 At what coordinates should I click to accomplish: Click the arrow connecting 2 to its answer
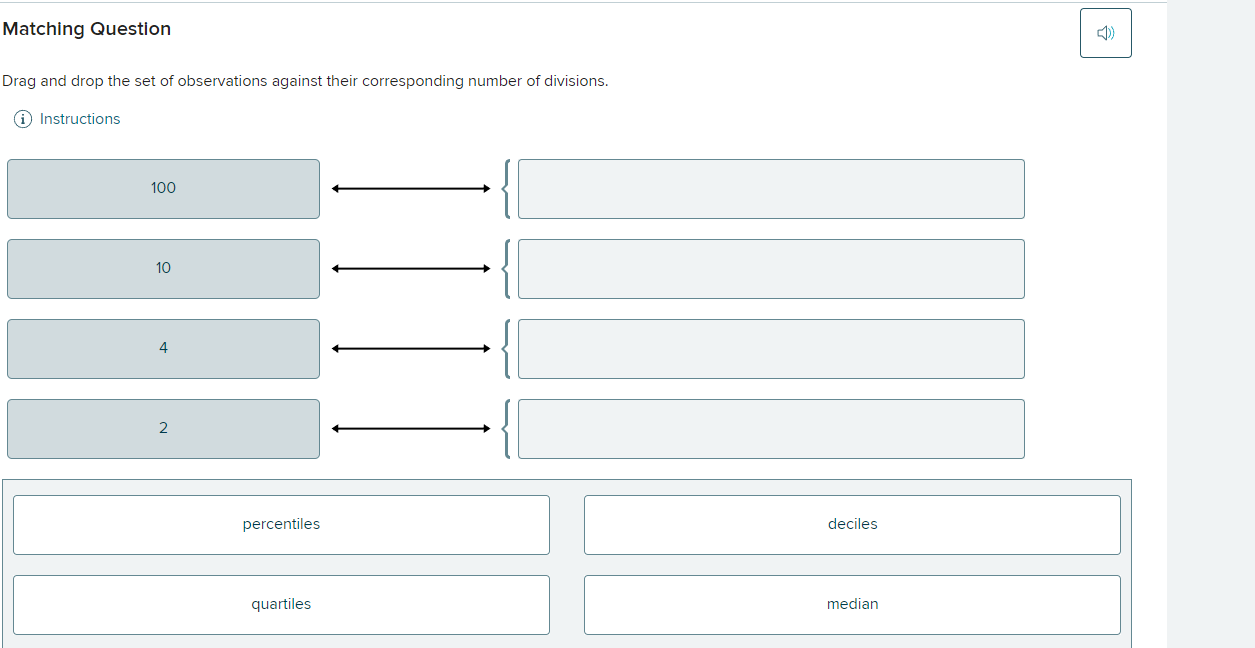point(410,428)
